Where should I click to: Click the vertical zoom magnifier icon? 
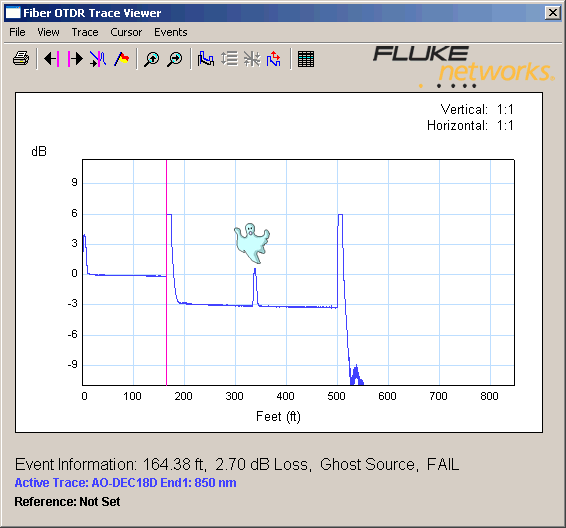point(152,59)
